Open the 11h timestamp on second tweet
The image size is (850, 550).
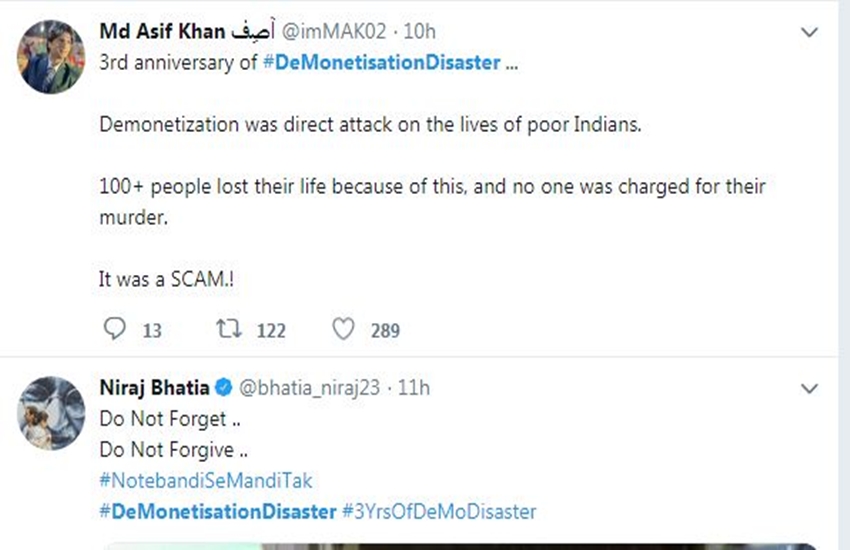click(413, 387)
